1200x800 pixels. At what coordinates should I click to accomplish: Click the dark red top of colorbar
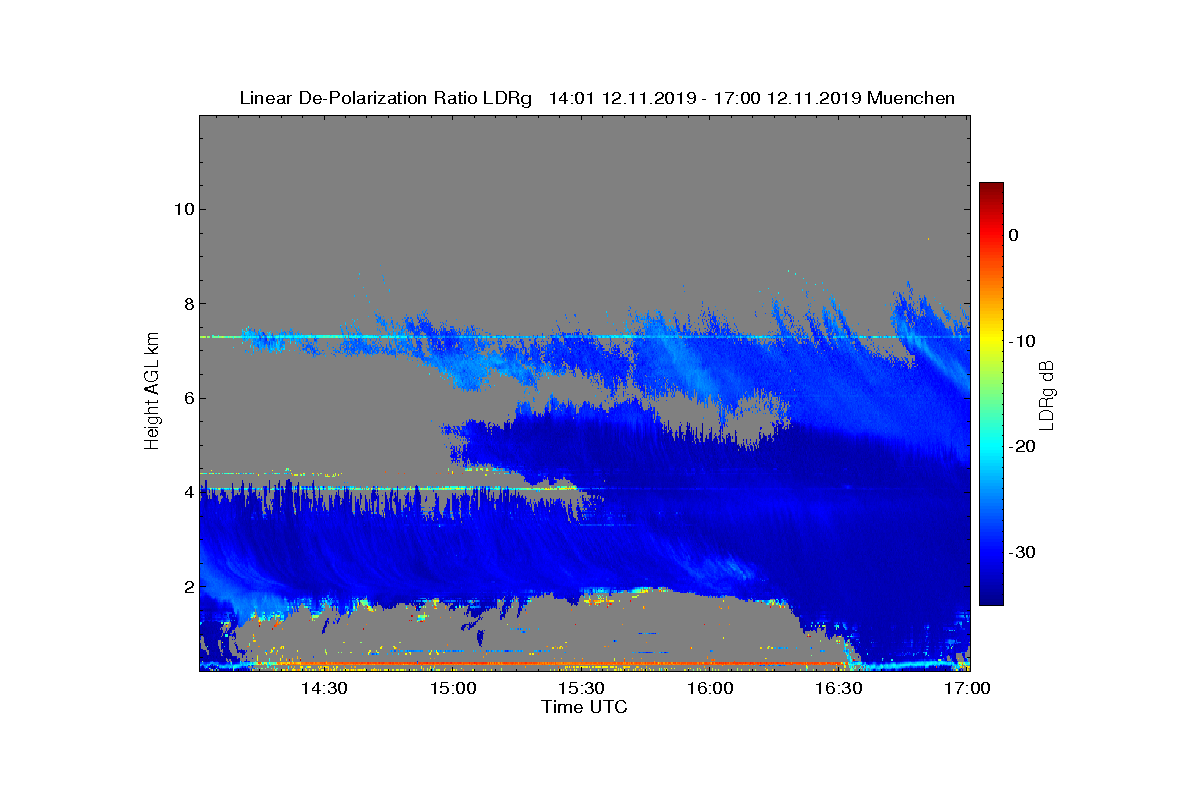tap(991, 188)
